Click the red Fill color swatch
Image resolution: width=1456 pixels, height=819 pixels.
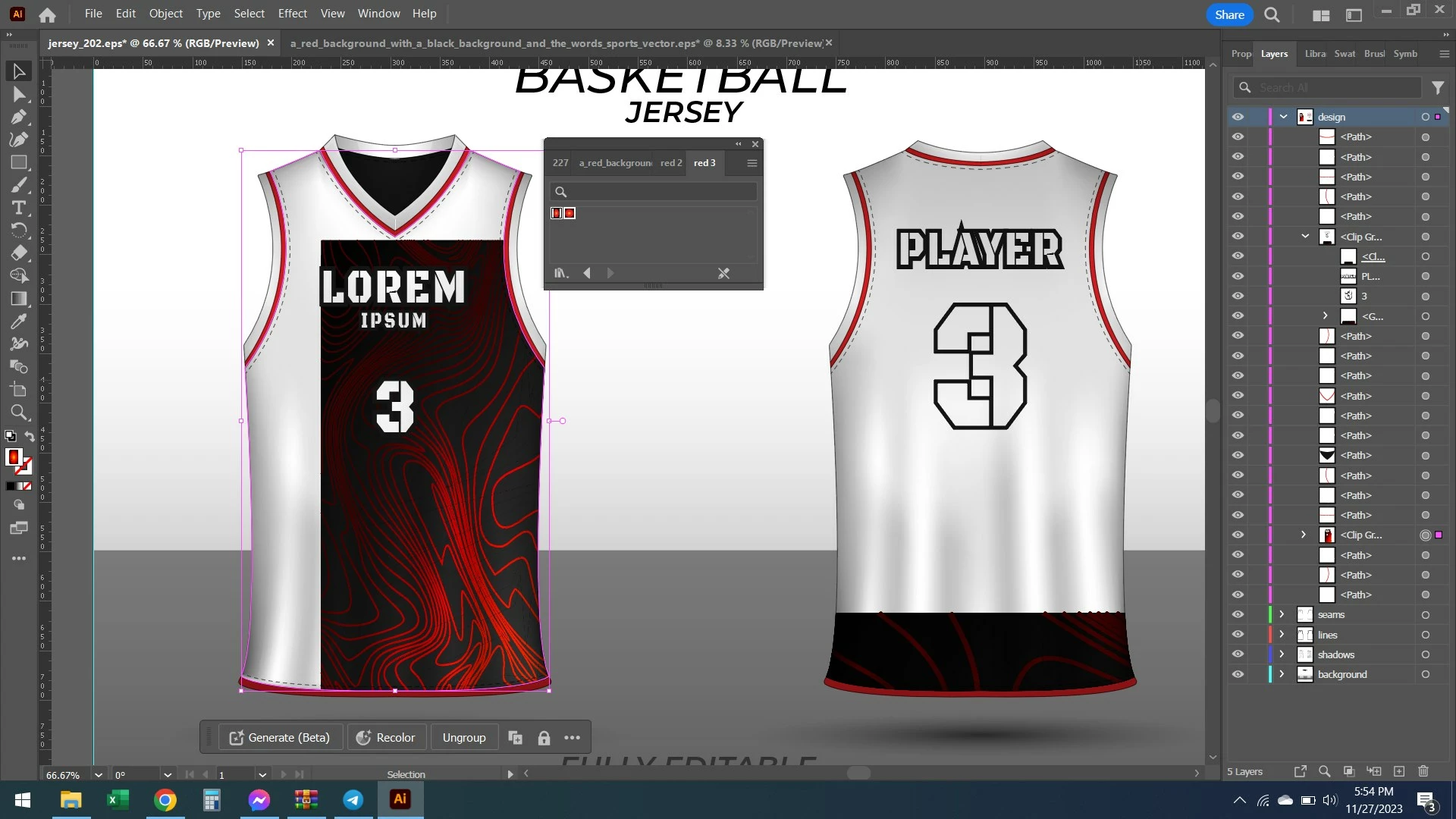13,457
